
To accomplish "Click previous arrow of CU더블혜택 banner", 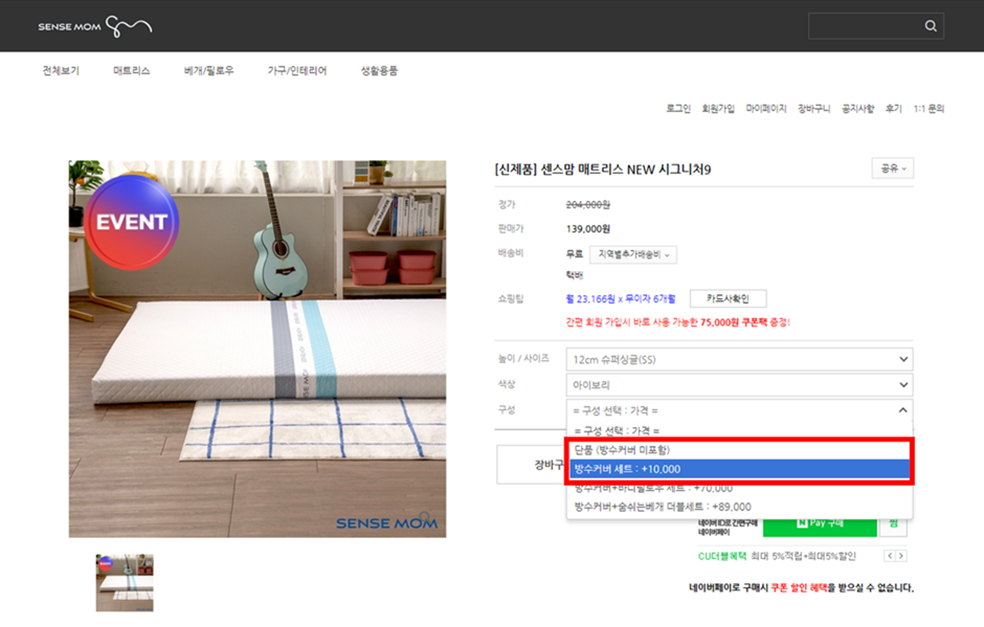I will point(890,556).
